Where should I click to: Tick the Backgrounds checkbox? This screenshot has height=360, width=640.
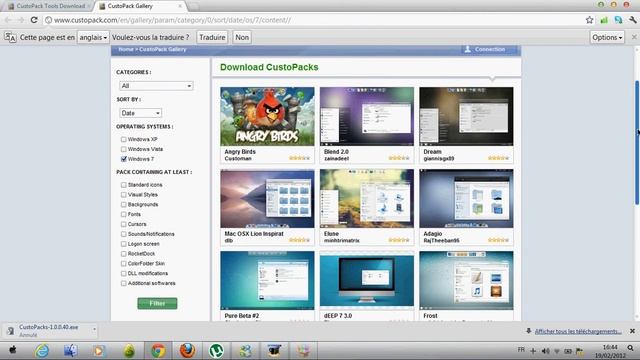tap(124, 204)
